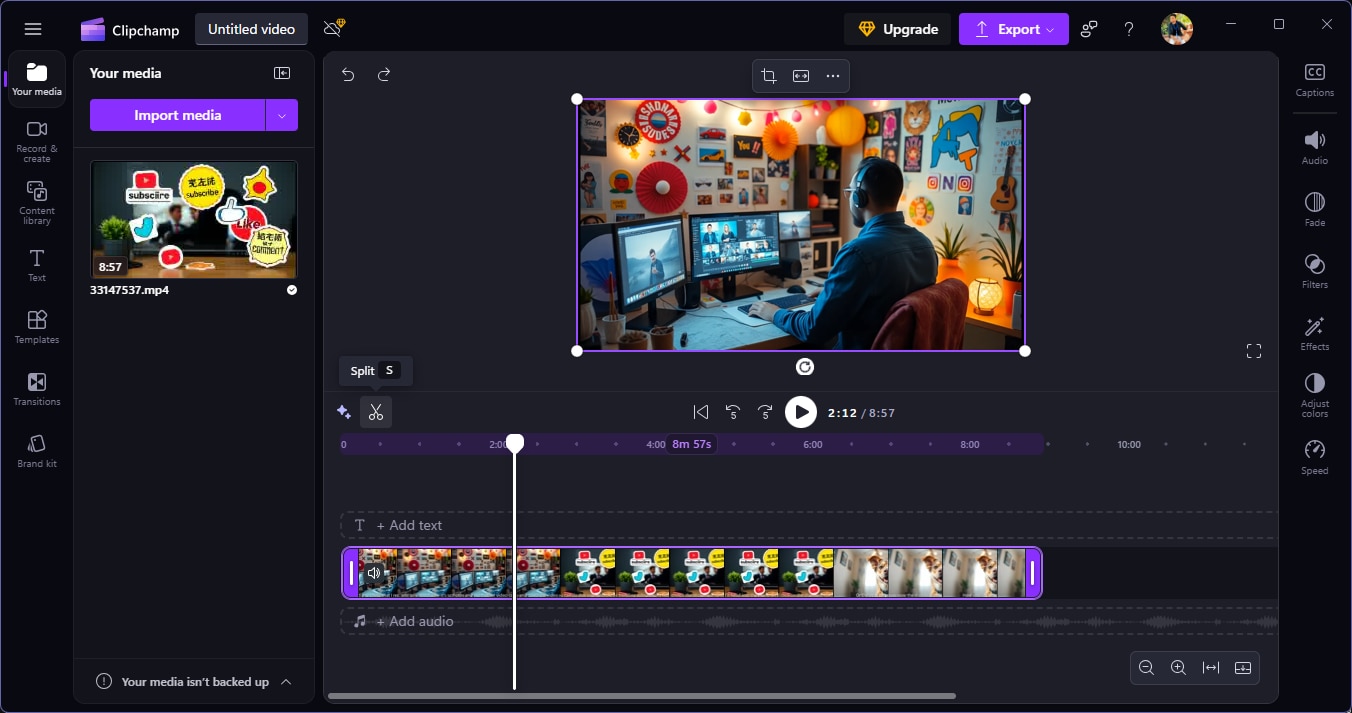This screenshot has height=713, width=1352.
Task: Click the Add audio track
Action: pos(808,621)
